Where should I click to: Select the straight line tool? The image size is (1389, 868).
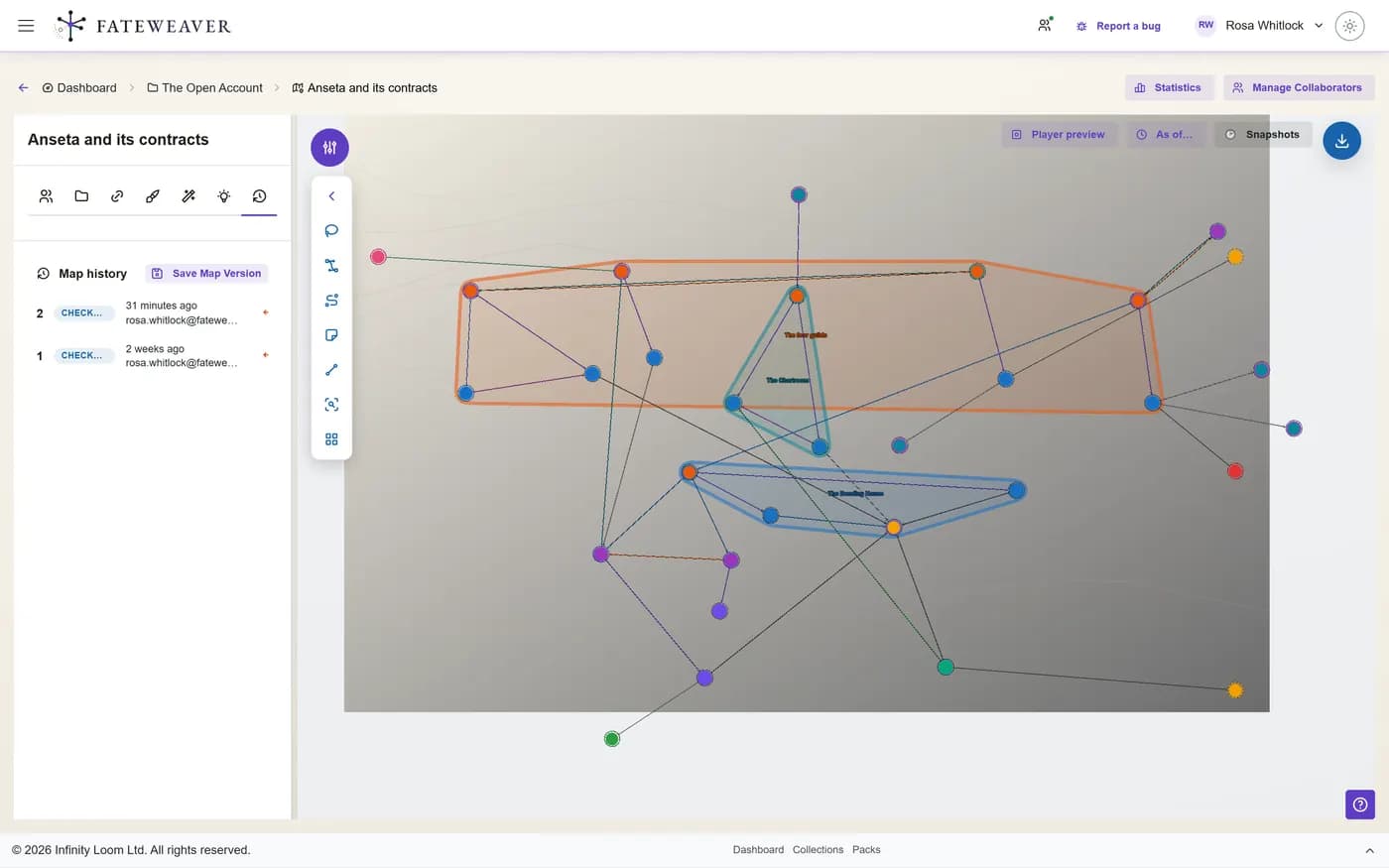pos(331,370)
